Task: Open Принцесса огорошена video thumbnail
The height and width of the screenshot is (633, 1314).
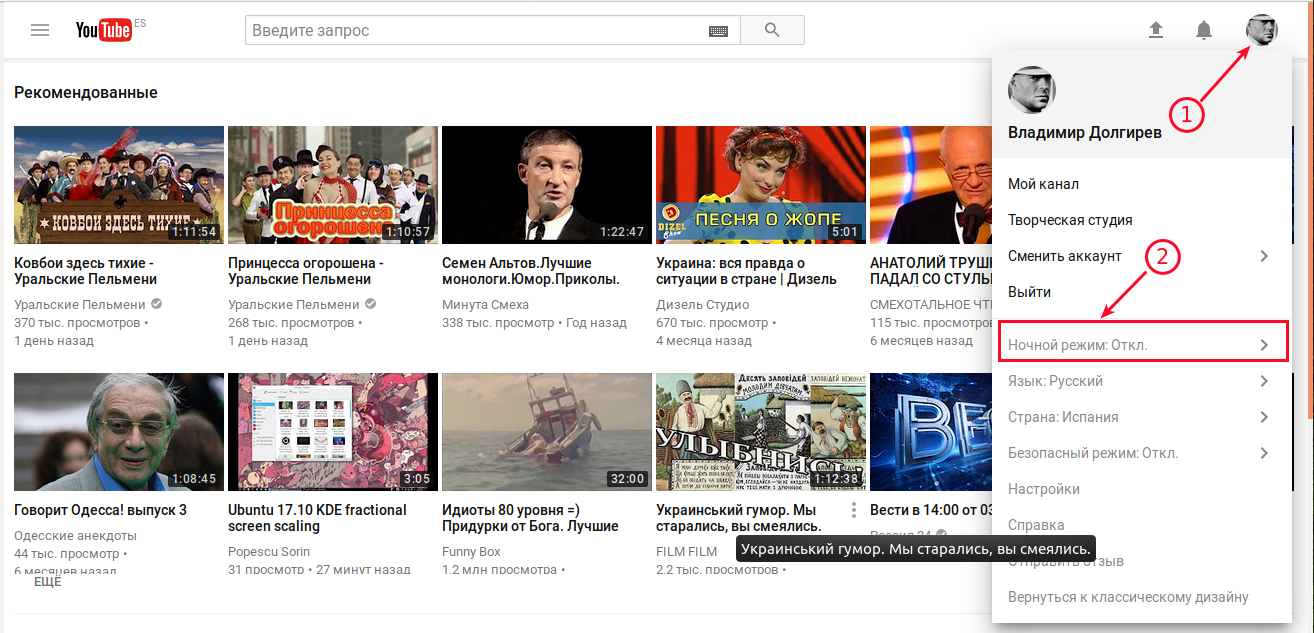Action: coord(333,185)
